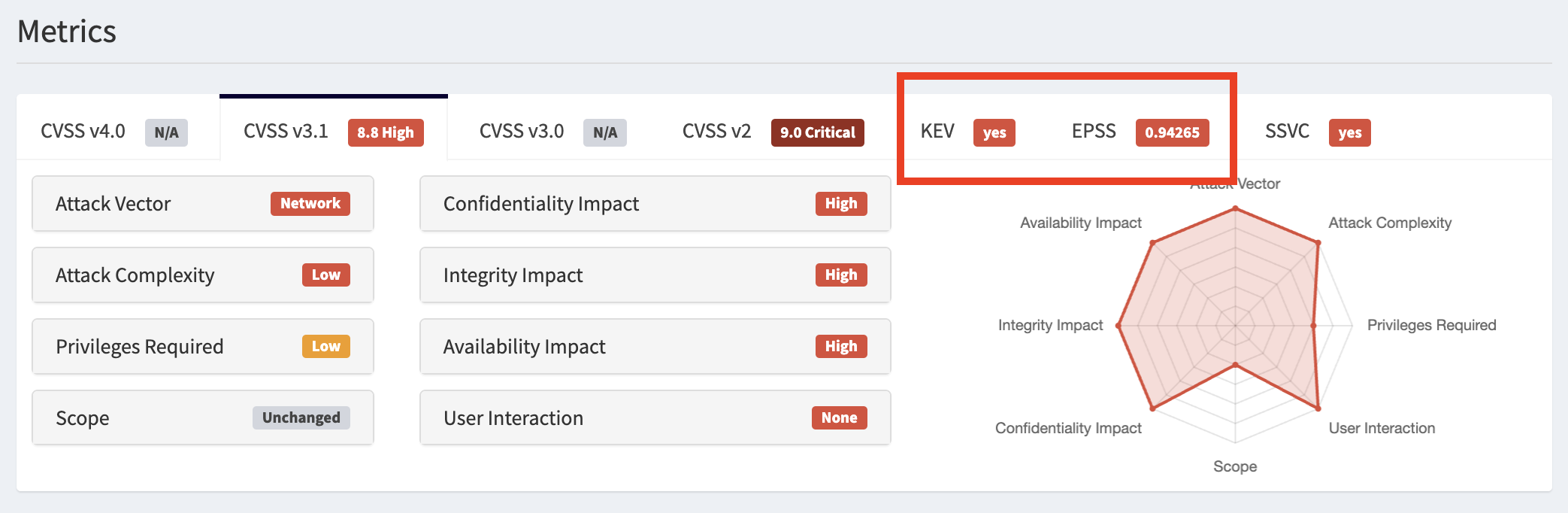Click the Attack Vector metric row
Image resolution: width=1568 pixels, height=513 pixels.
pos(150,204)
